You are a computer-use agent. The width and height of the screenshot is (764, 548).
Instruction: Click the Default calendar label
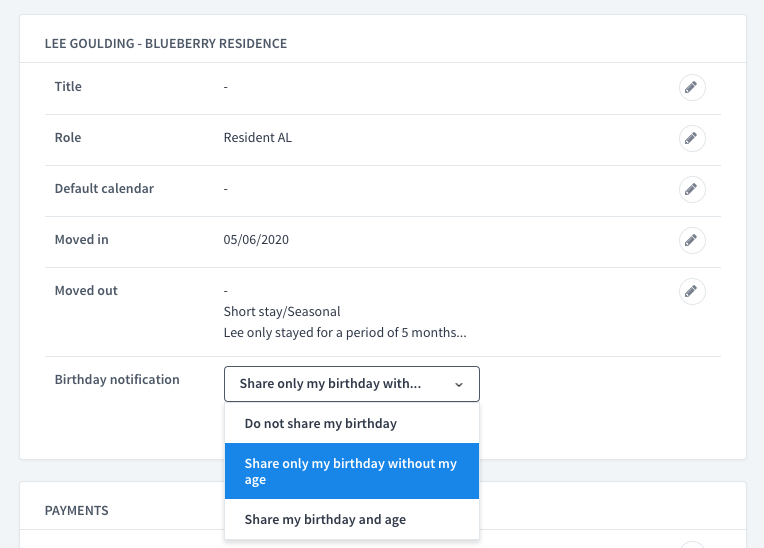coord(104,189)
